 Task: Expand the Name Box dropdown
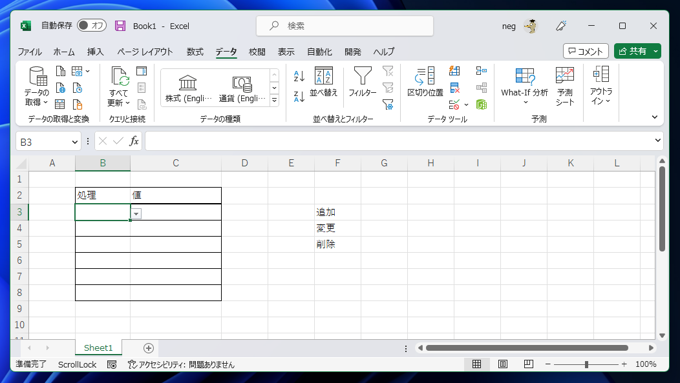pyautogui.click(x=75, y=142)
